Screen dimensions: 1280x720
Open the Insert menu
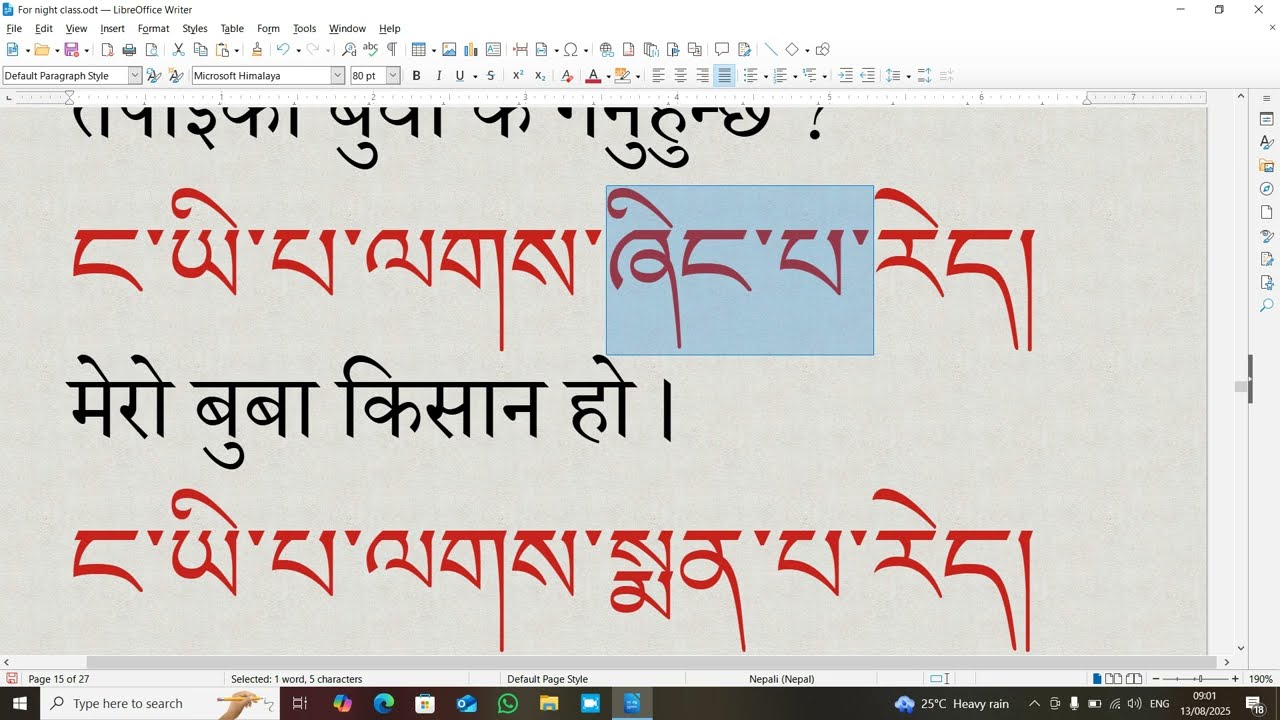[113, 29]
